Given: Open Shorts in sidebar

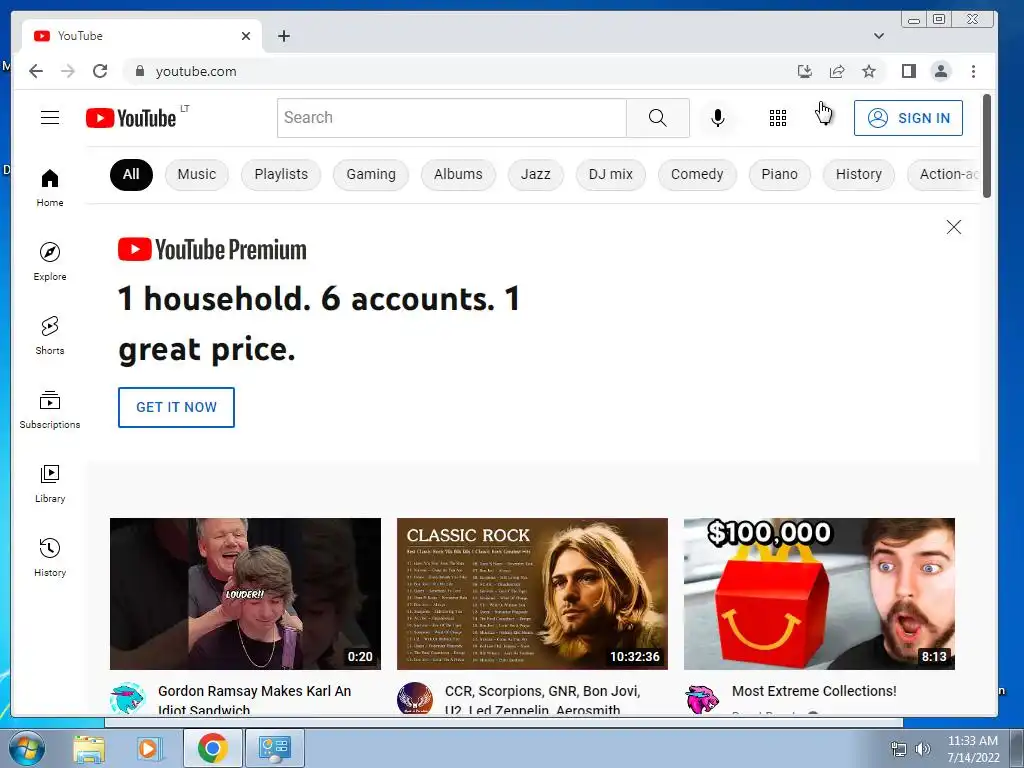Looking at the screenshot, I should (x=50, y=336).
